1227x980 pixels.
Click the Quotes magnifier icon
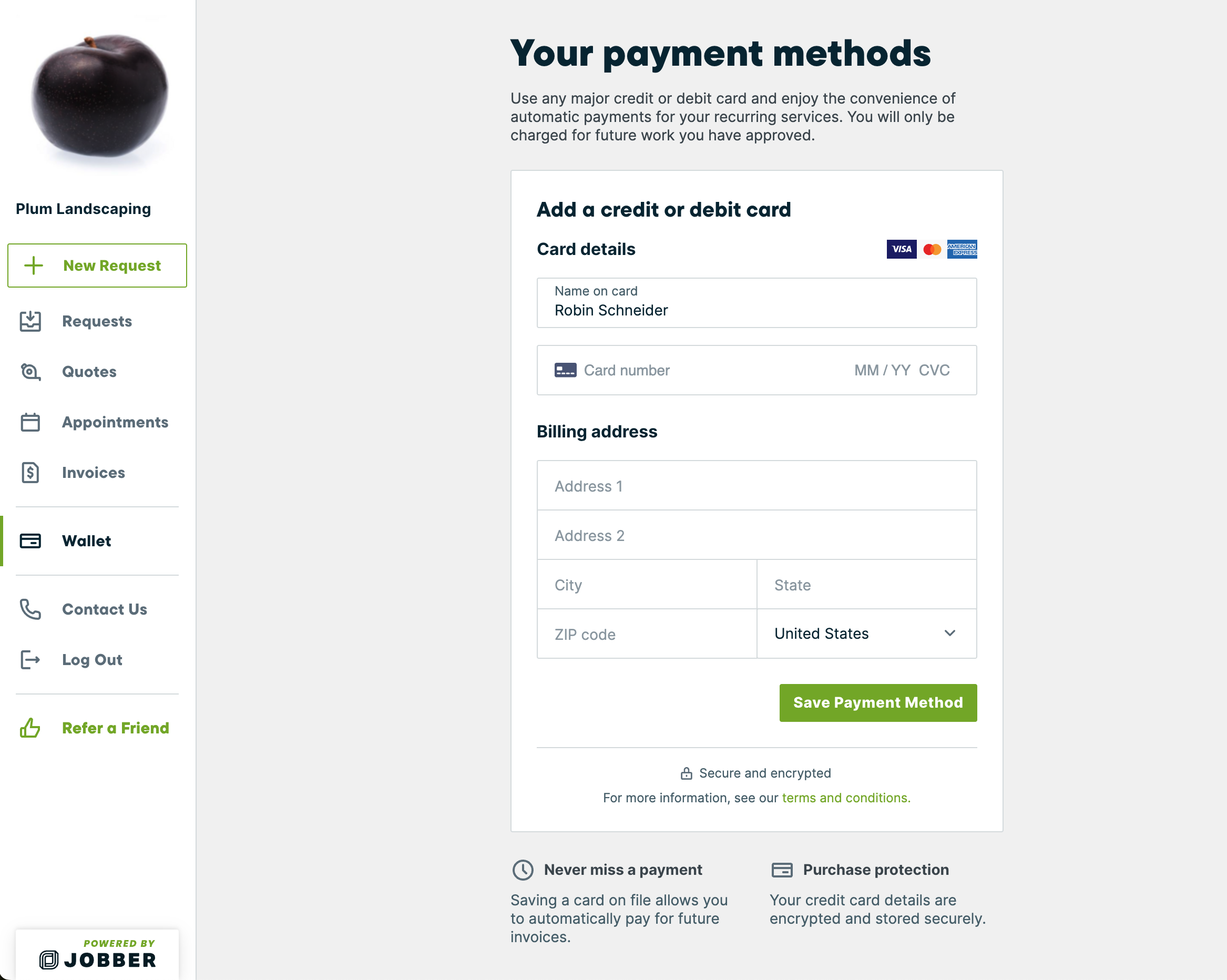pos(30,372)
